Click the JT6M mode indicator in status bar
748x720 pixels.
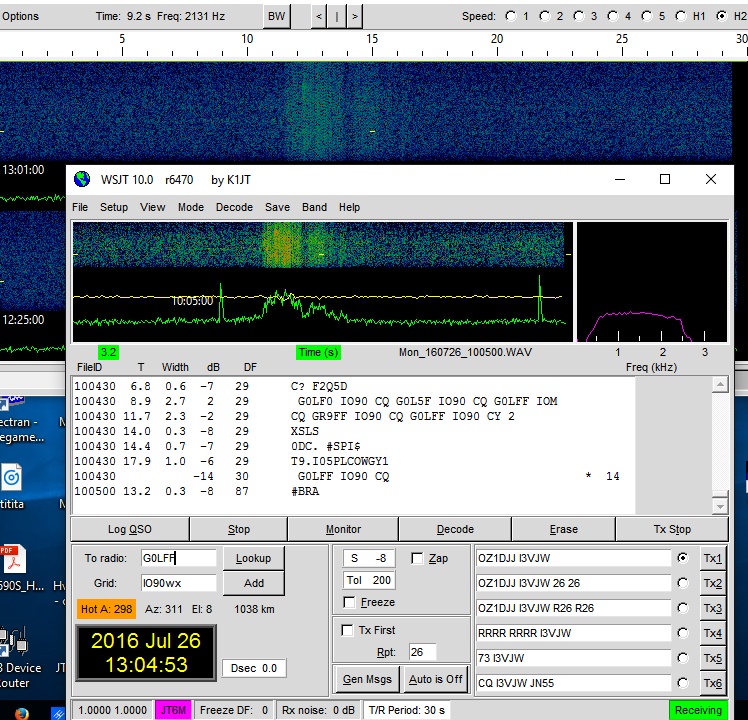coord(173,710)
